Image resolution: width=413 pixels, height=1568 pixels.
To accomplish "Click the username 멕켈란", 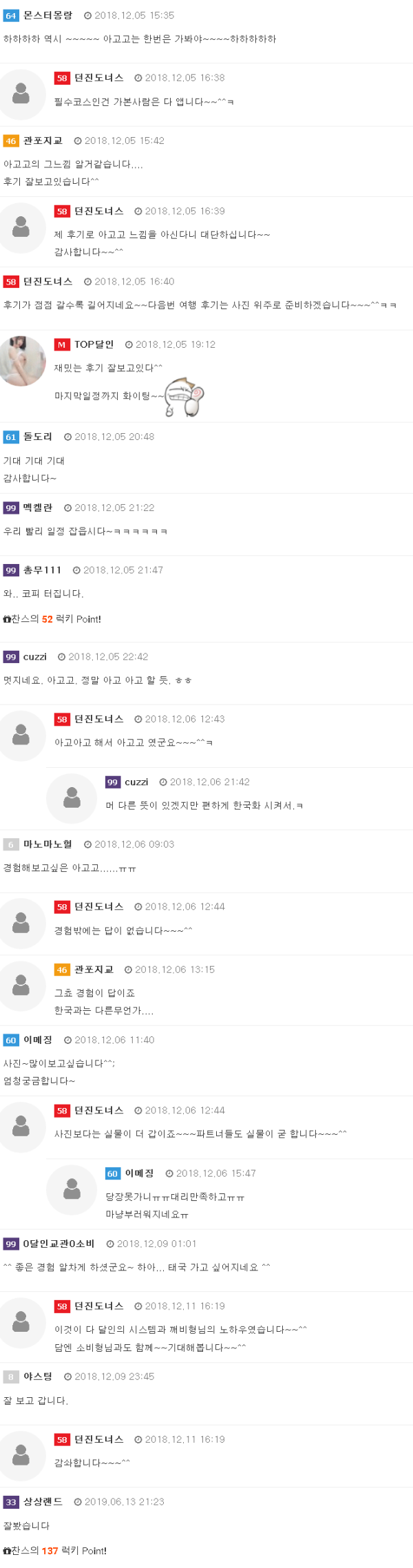I will [x=38, y=508].
